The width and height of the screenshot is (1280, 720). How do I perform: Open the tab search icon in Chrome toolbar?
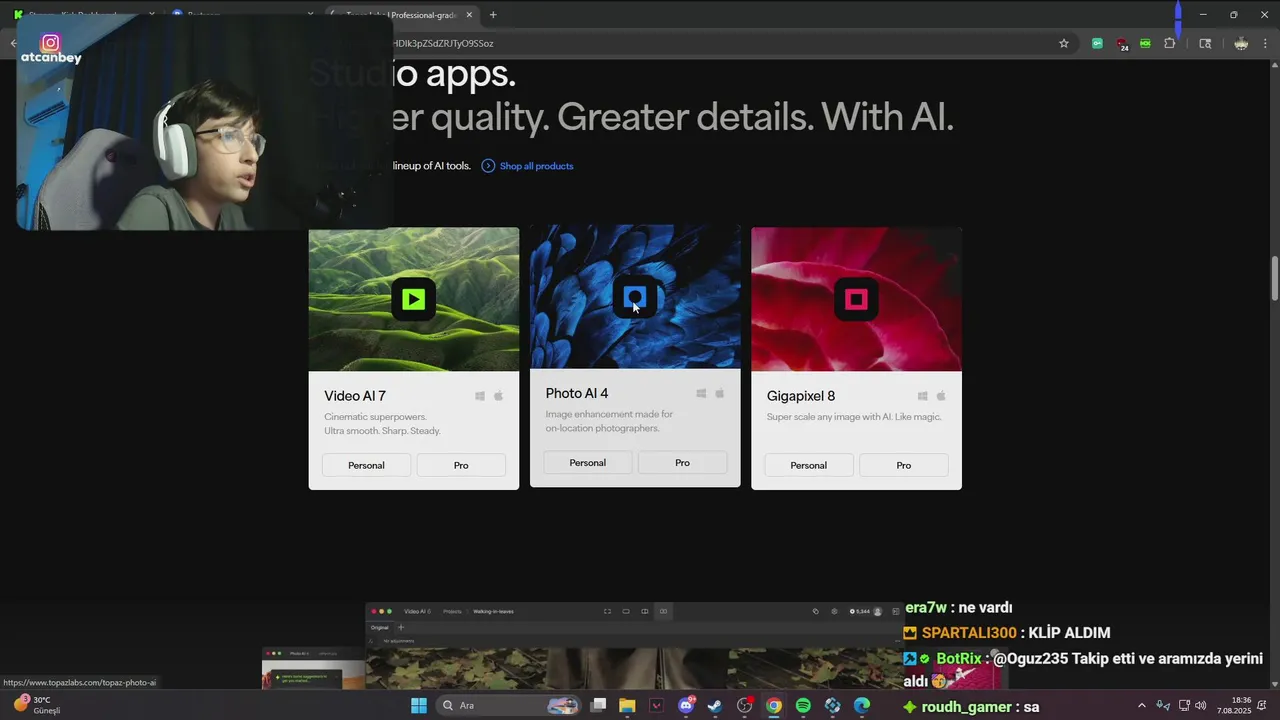tap(1205, 43)
